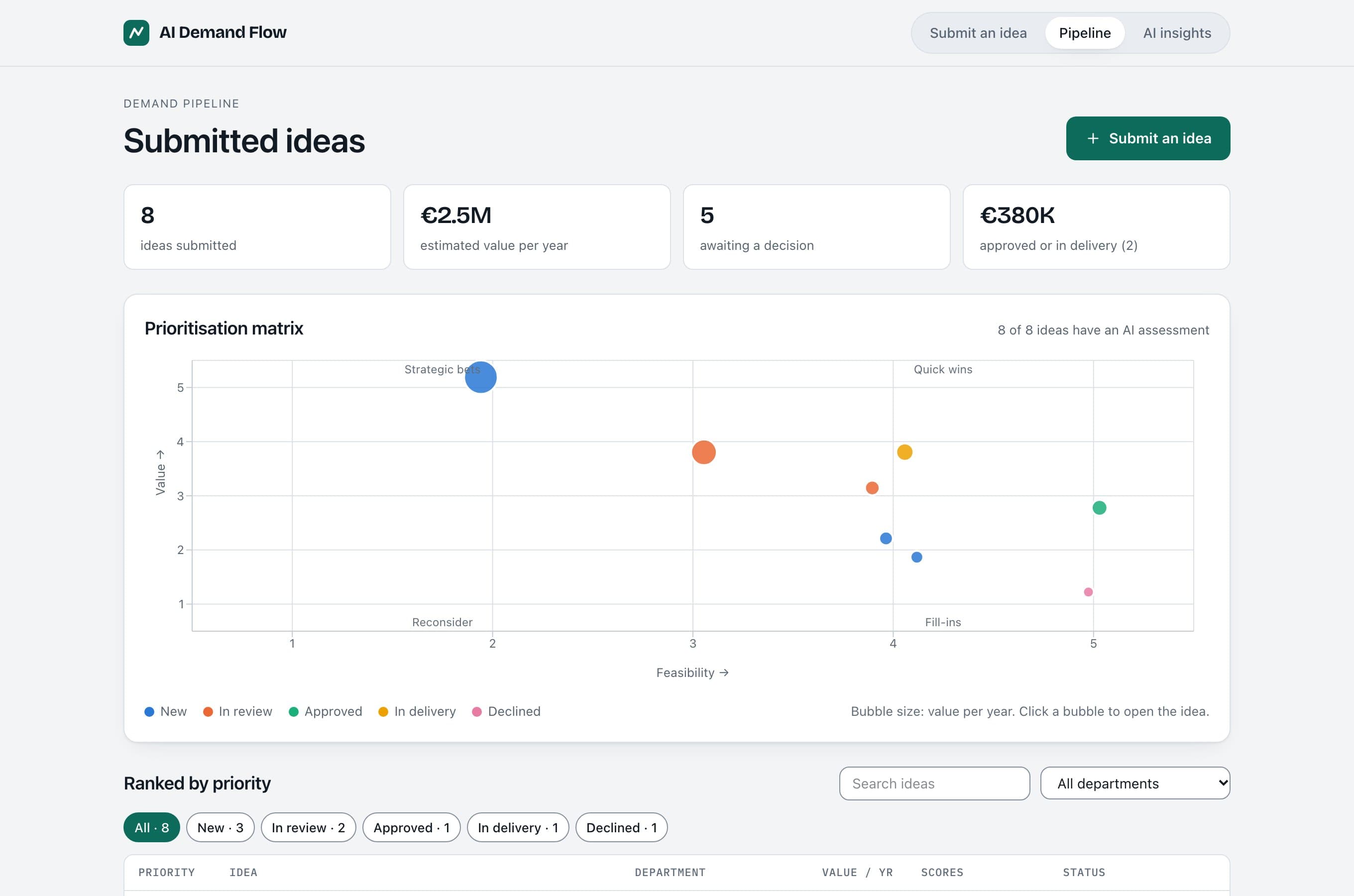Click the small orange In review bubble
The width and height of the screenshot is (1354, 896).
872,488
